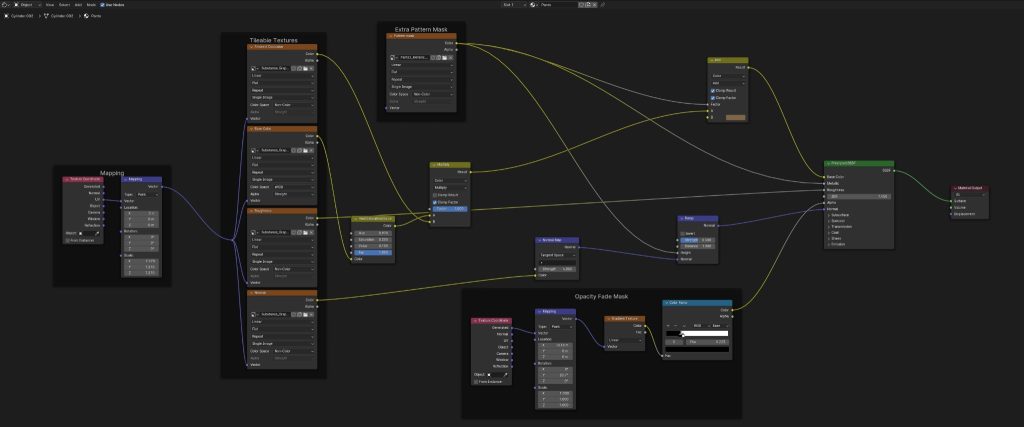Open material browse icon beside Pants field
The height and width of the screenshot is (427, 1024).
(x=534, y=5)
